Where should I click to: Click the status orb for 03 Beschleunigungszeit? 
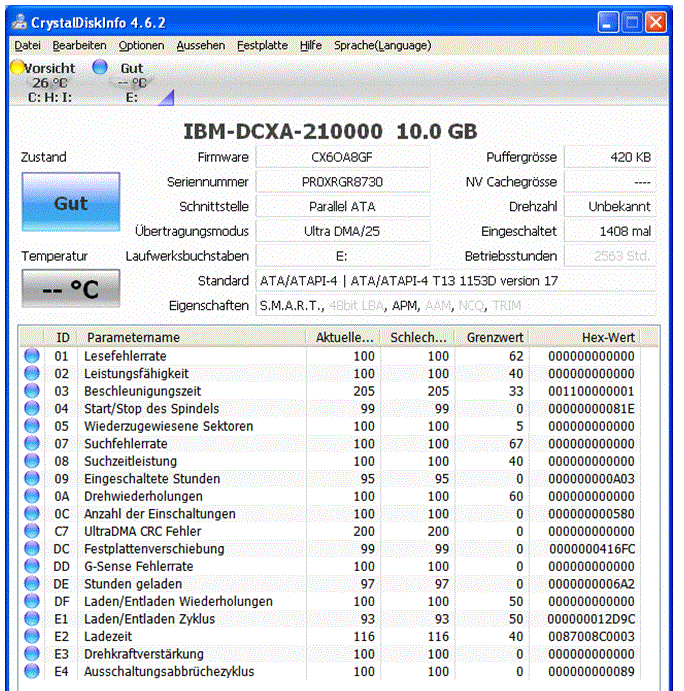pyautogui.click(x=32, y=391)
